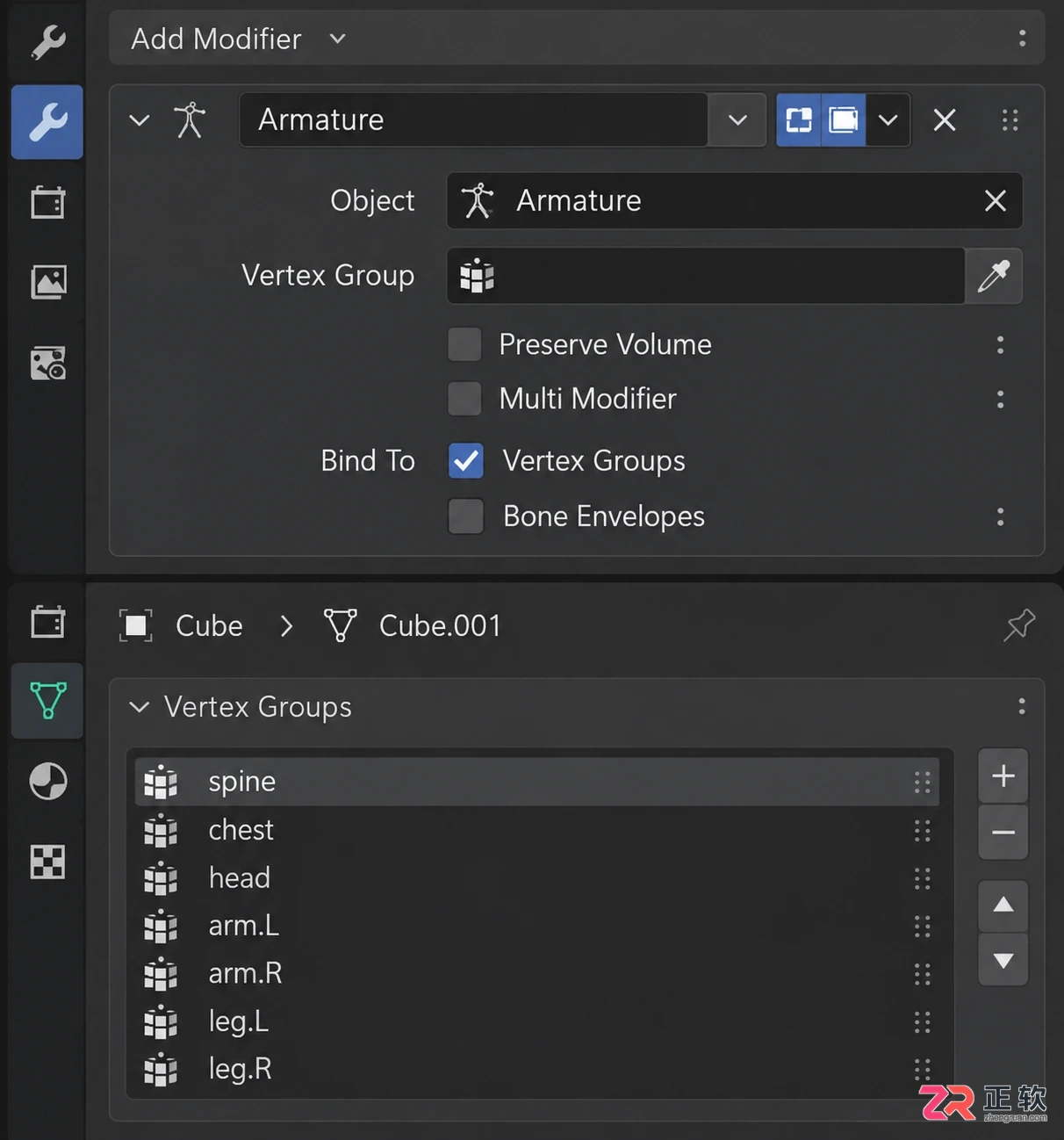Enable the Multi Modifier checkbox
Viewport: 1064px width, 1140px height.
464,399
